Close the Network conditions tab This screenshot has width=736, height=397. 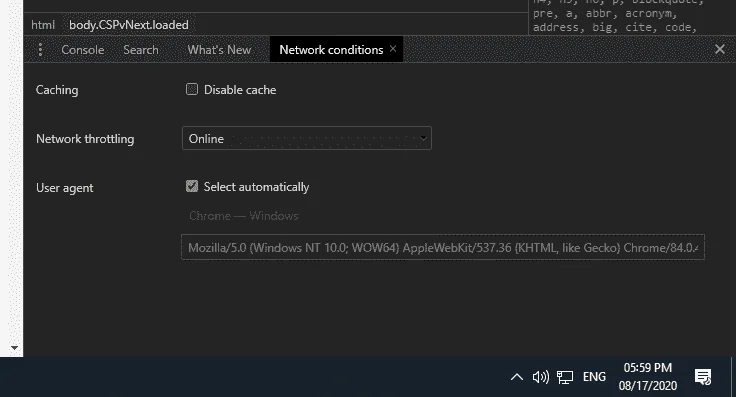coord(393,49)
